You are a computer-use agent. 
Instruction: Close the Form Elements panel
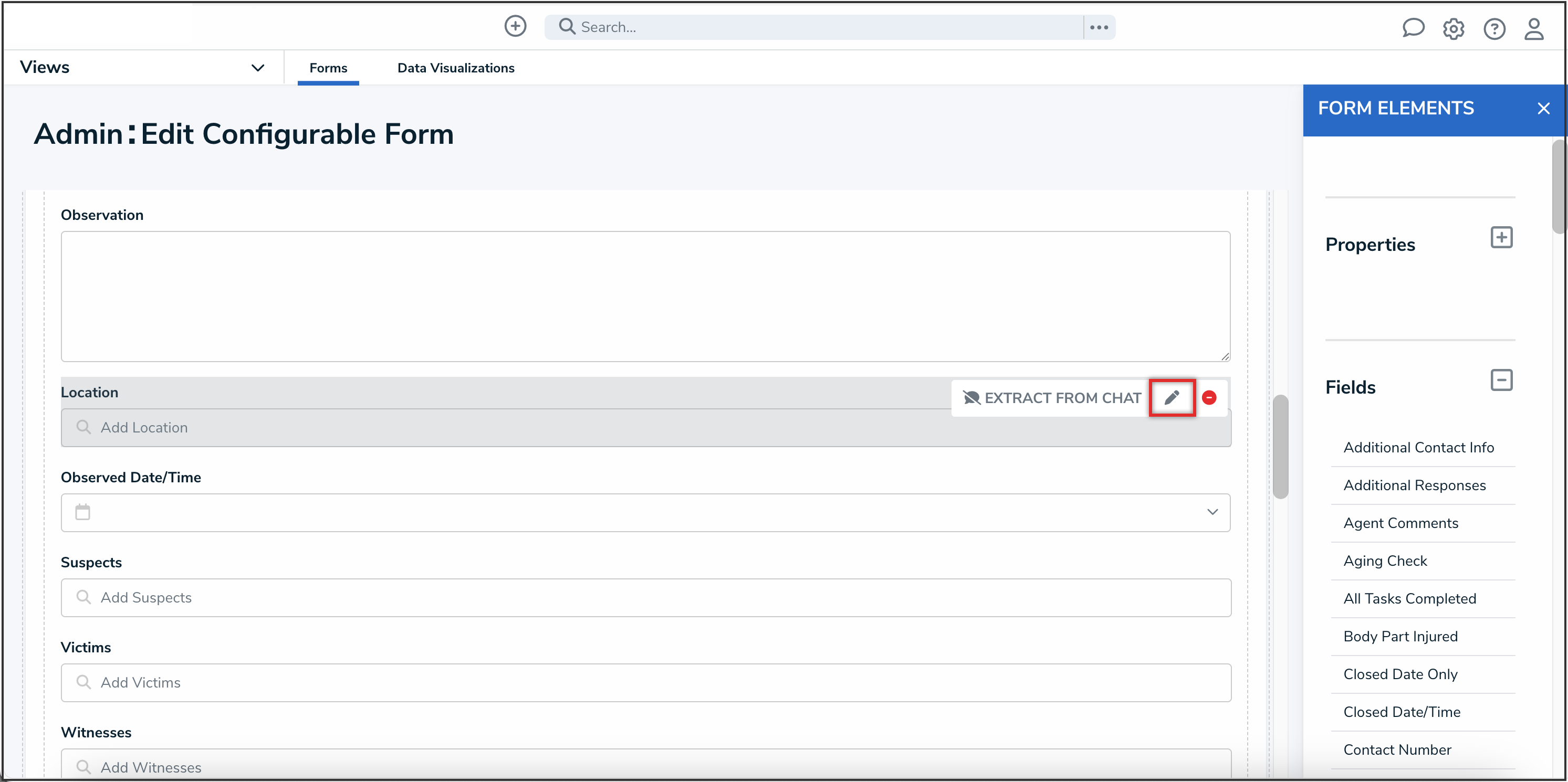pos(1543,108)
